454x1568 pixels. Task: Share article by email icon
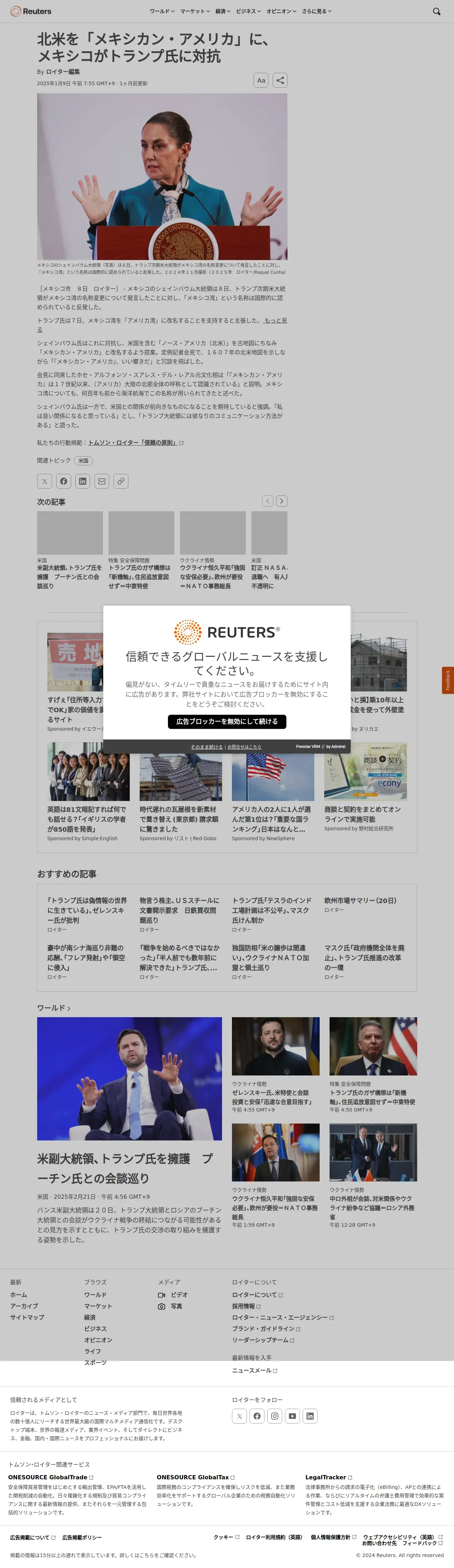click(102, 481)
